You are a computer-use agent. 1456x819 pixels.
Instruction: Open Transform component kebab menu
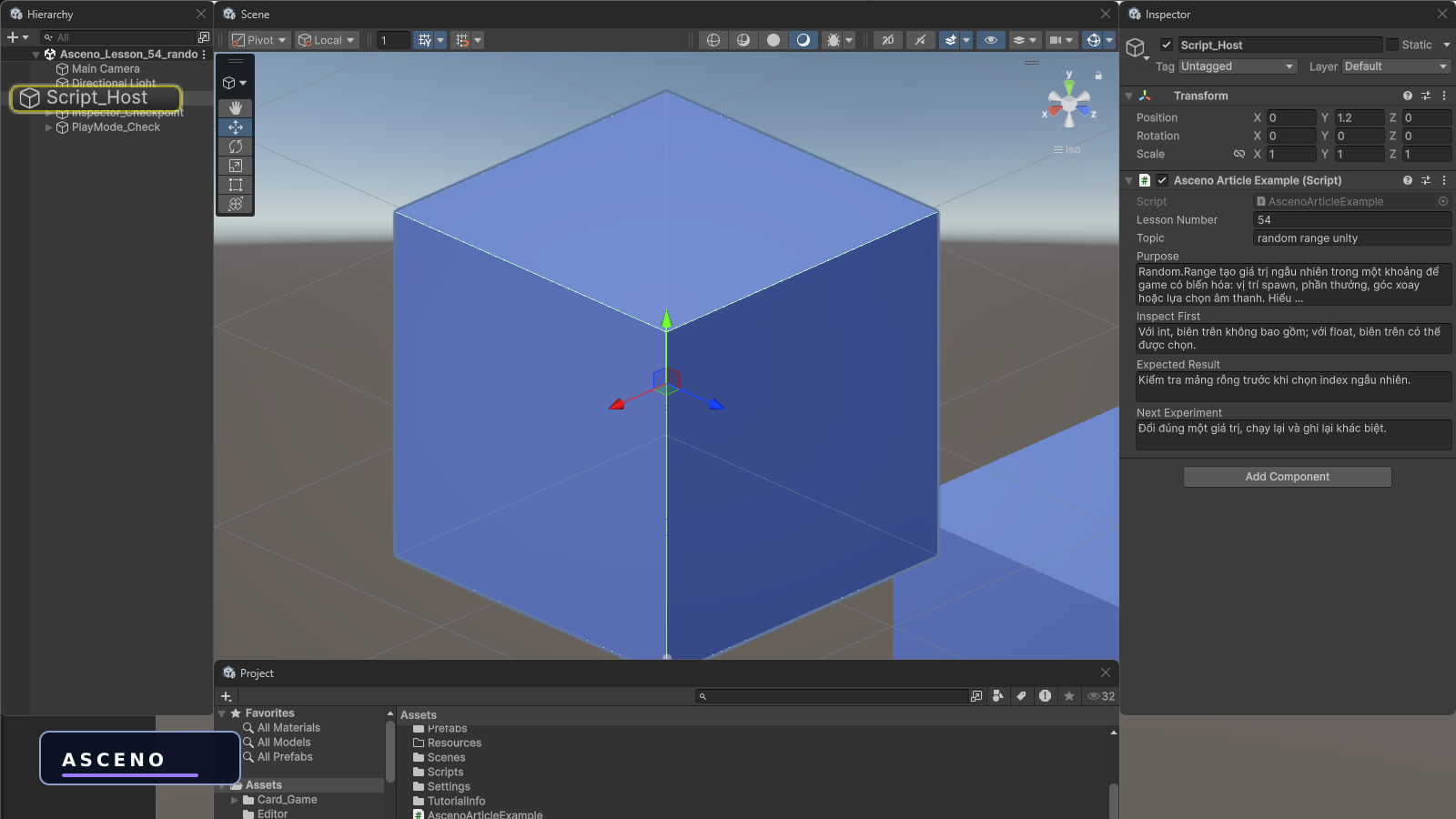(1444, 96)
